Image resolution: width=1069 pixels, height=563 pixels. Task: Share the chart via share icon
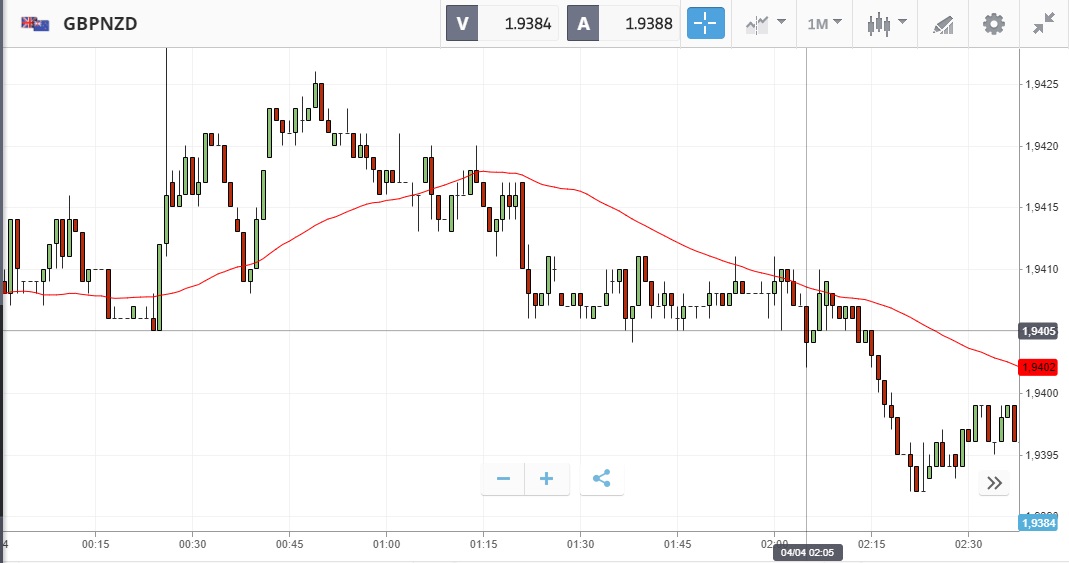click(601, 479)
